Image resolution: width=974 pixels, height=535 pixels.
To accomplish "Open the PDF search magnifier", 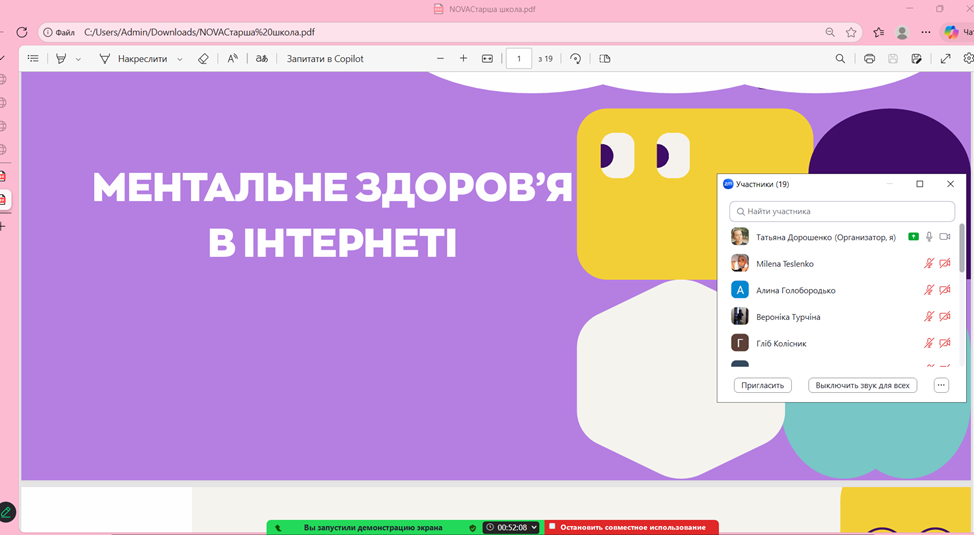I will pyautogui.click(x=840, y=59).
